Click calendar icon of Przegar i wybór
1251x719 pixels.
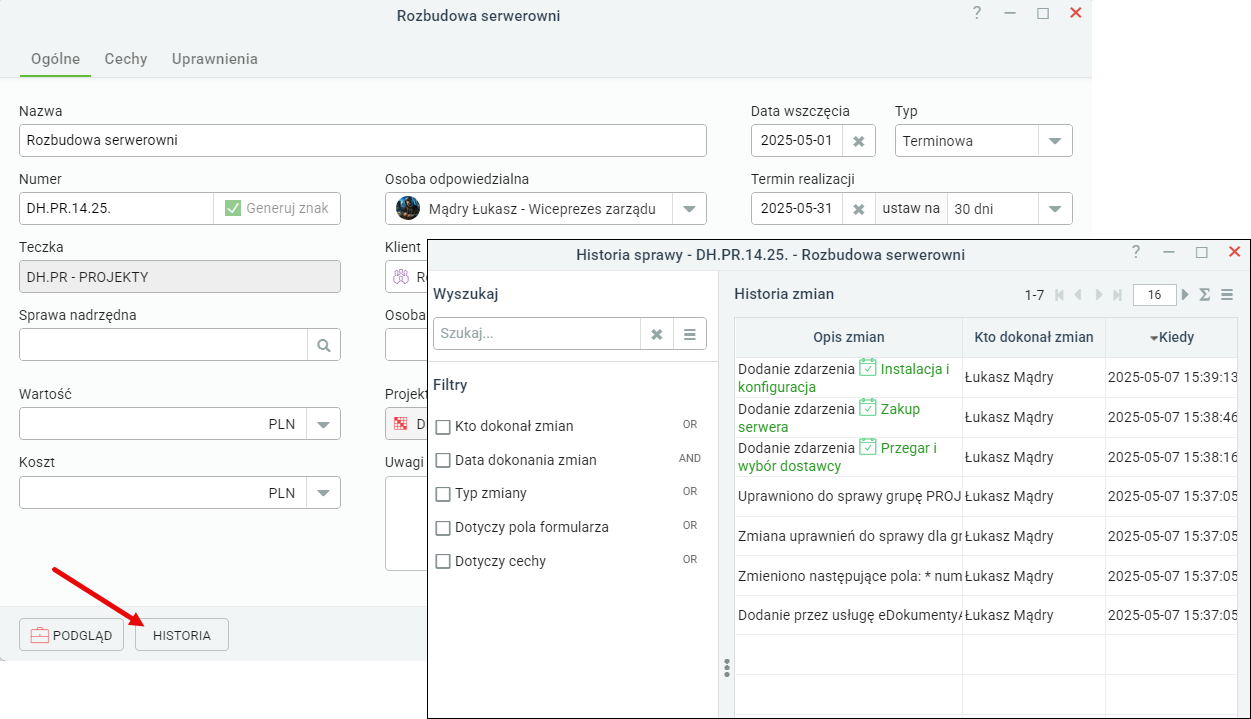point(868,447)
